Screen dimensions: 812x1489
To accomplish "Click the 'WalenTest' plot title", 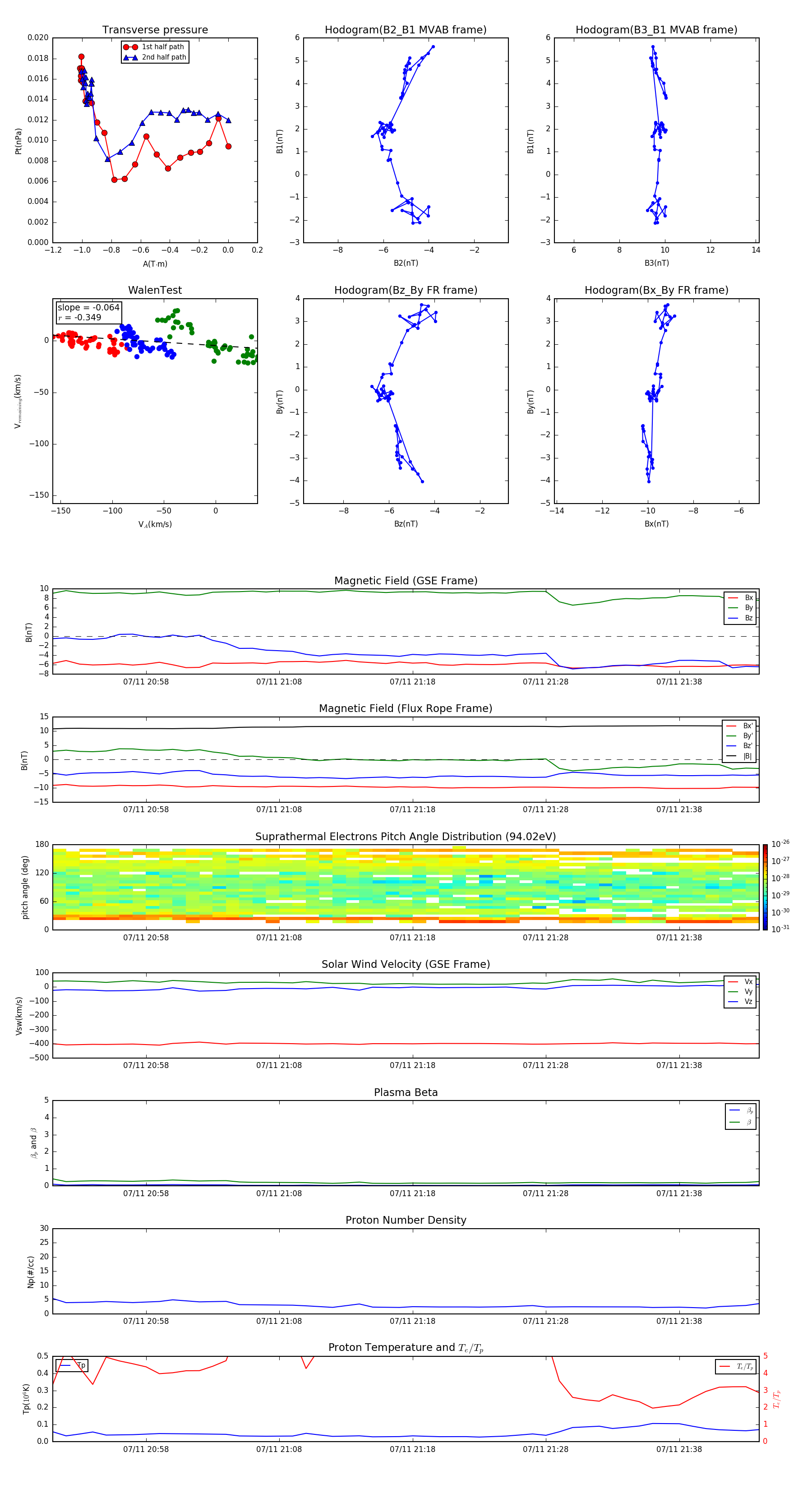I will 155,290.
